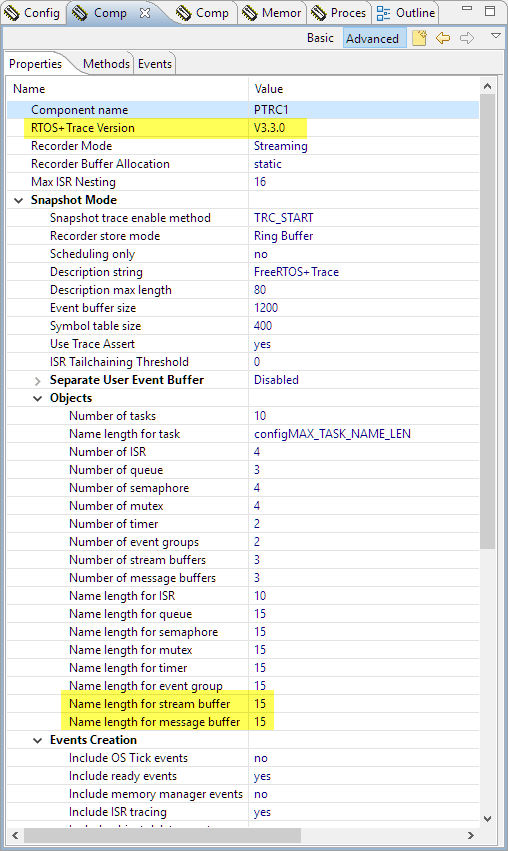This screenshot has height=851, width=508.
Task: Select Name length for ISR row
Action: pos(243,596)
